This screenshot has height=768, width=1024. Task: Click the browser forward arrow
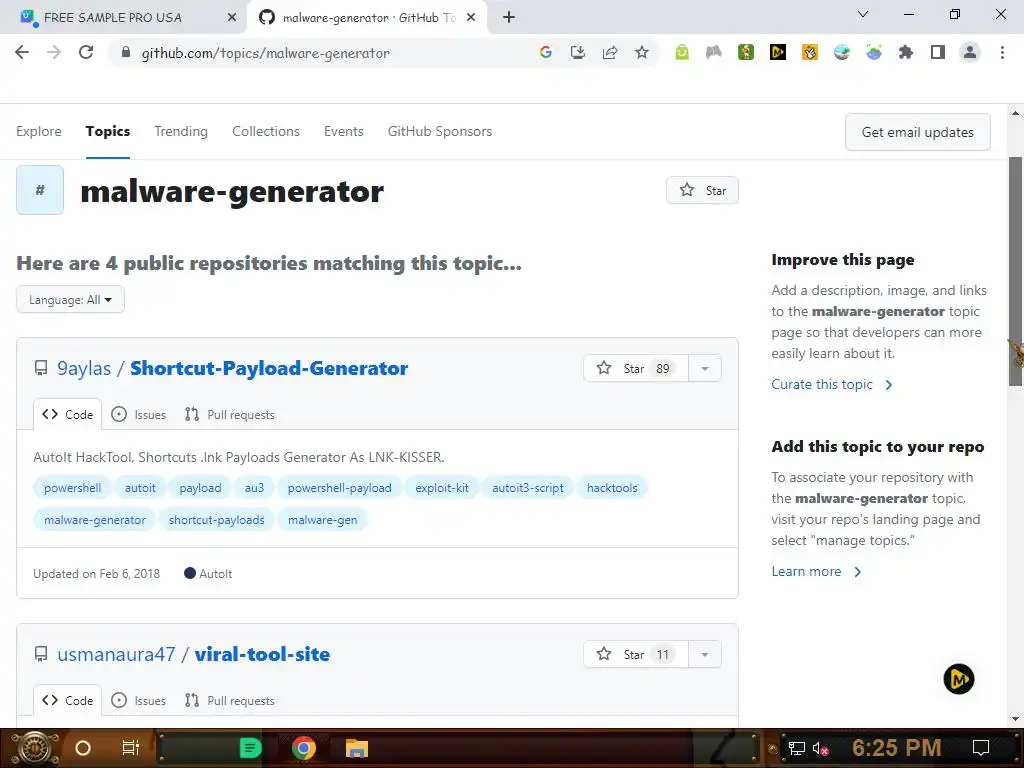pos(54,52)
